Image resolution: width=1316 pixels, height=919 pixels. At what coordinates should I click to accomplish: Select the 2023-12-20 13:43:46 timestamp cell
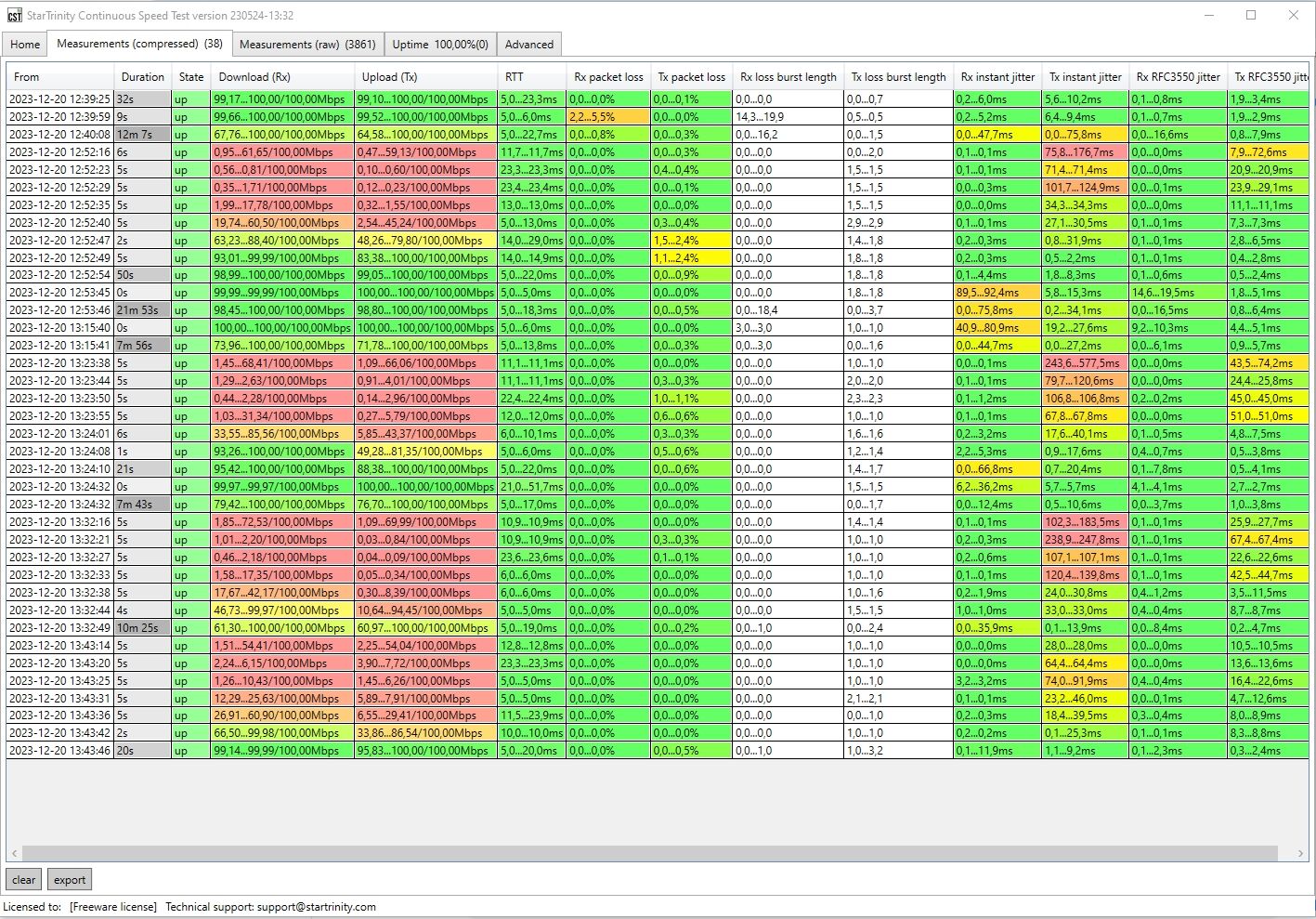point(60,751)
